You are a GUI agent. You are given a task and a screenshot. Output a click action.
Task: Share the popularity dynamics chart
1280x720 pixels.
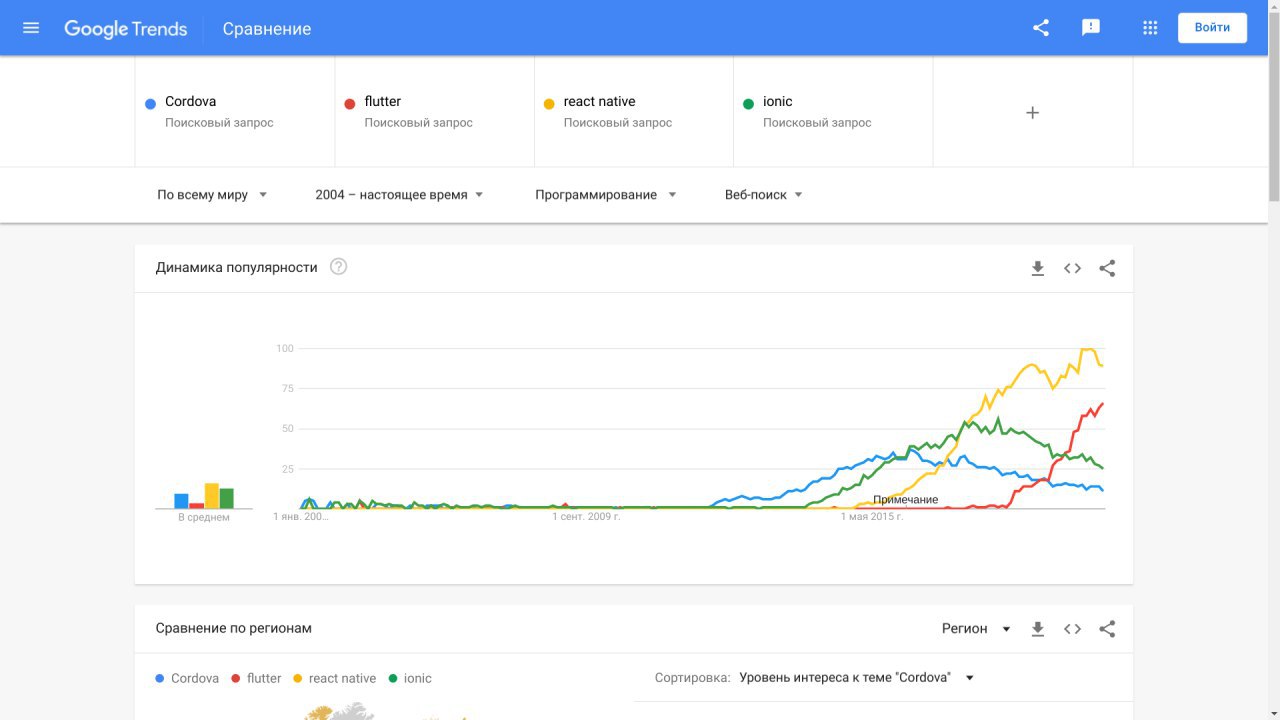point(1107,268)
